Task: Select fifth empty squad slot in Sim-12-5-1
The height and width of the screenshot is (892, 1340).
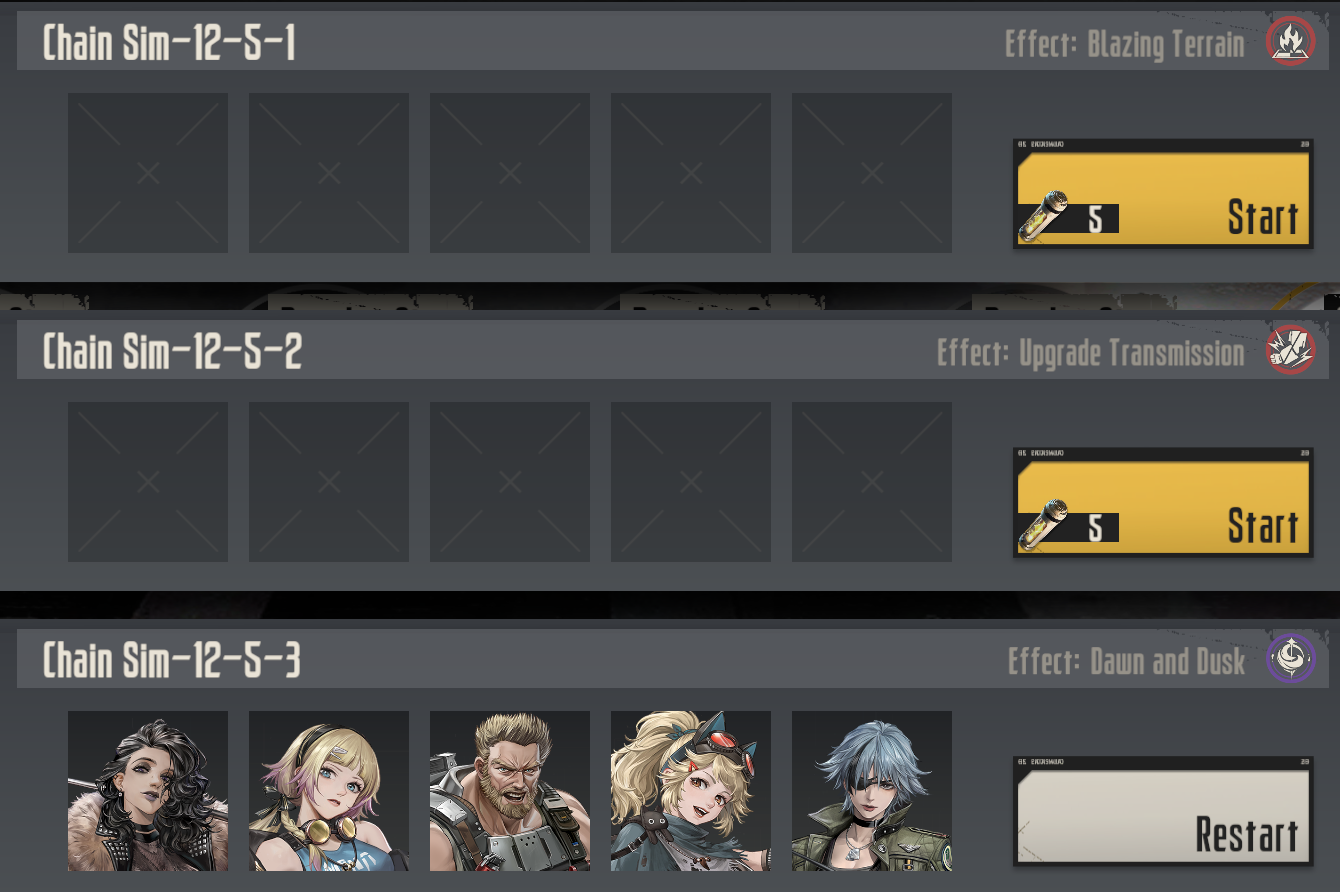Action: (872, 173)
